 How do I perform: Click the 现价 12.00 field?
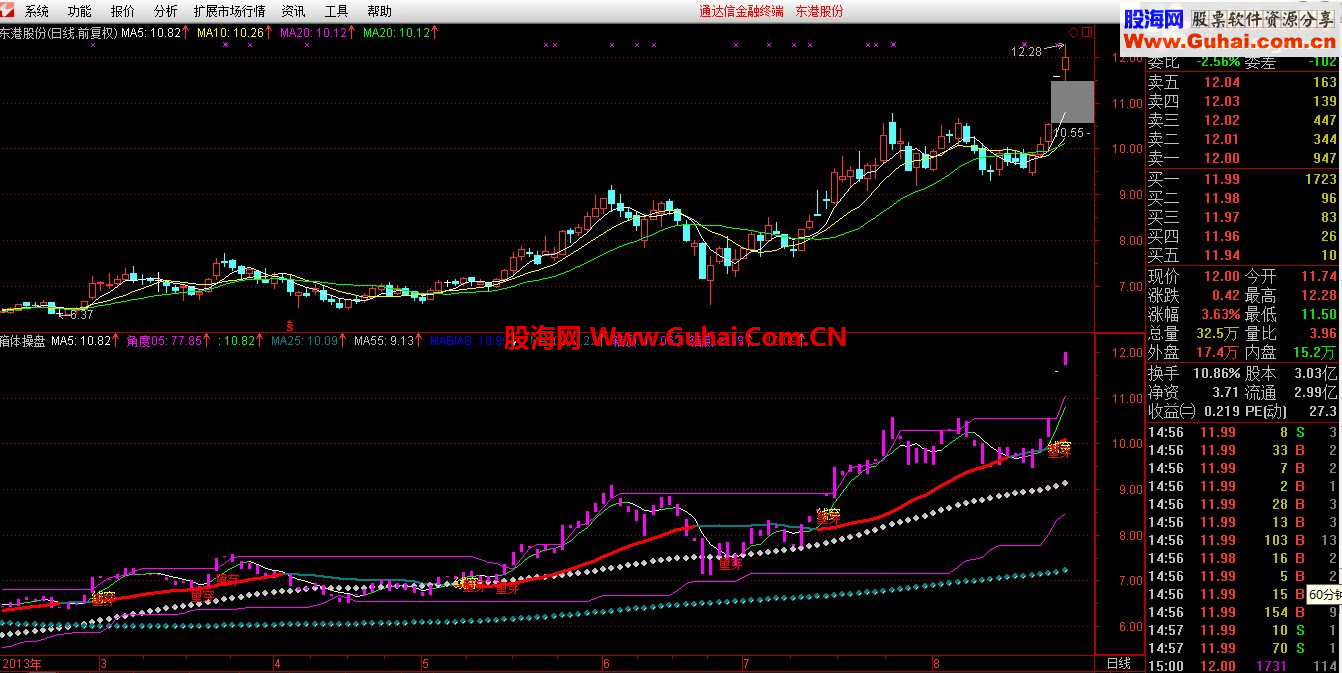point(1193,276)
